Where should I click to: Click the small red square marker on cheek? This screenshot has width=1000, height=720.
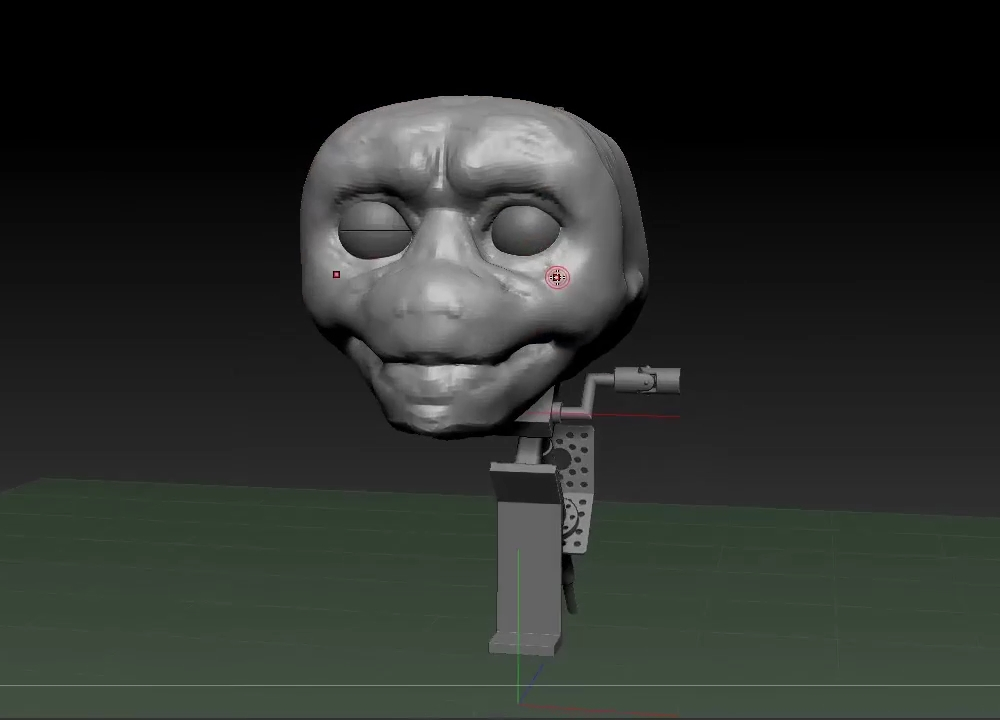click(337, 275)
